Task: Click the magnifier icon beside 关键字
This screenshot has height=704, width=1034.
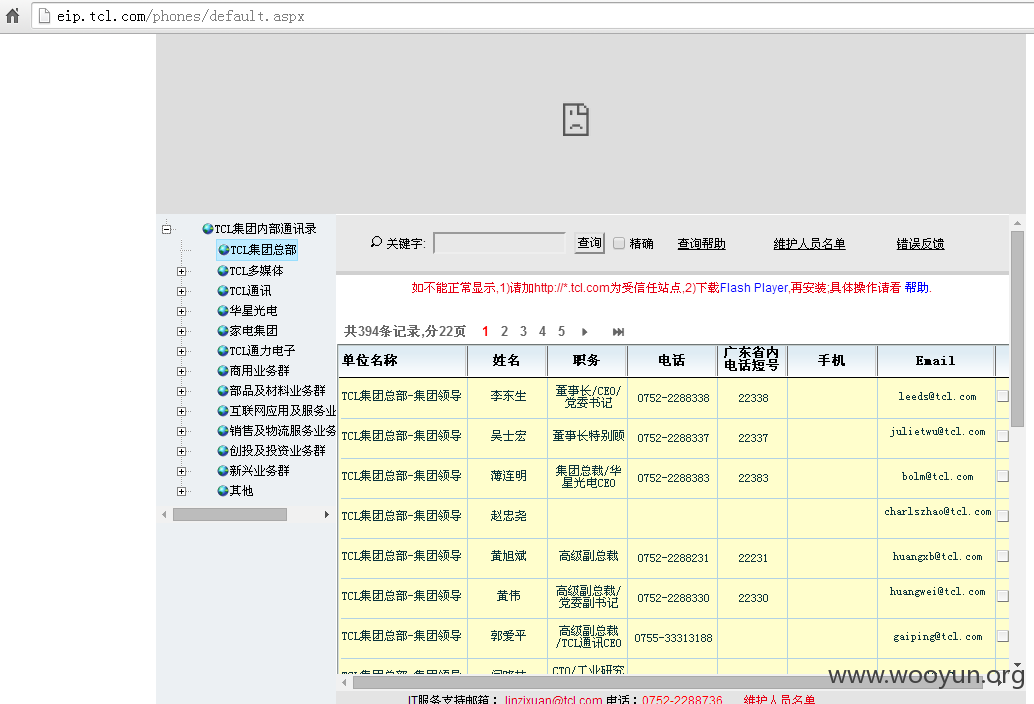Action: coord(376,243)
